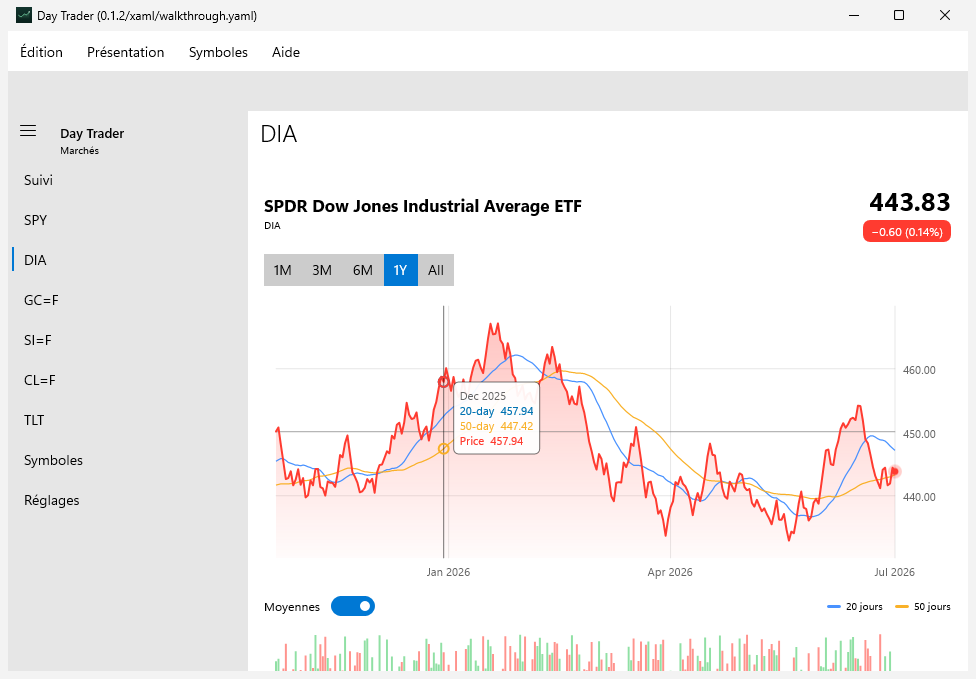This screenshot has width=976, height=679.
Task: Click the SPDR Dow Jones Industrial Average ETF title
Action: click(423, 206)
